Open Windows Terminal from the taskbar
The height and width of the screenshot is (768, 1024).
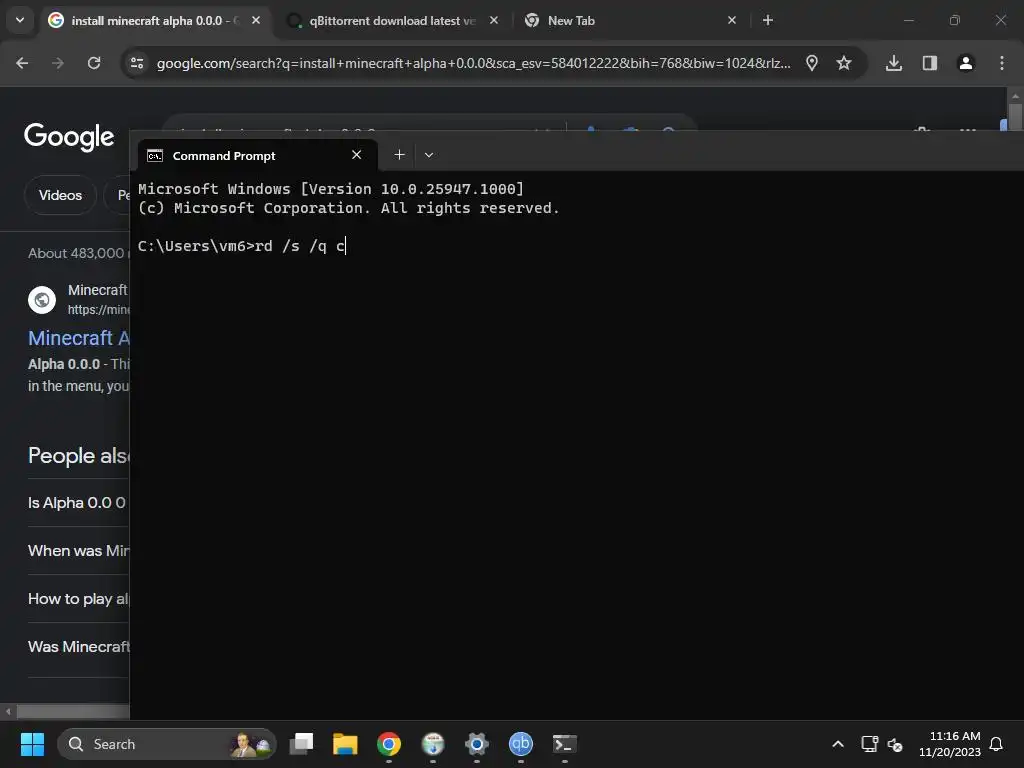click(x=565, y=743)
